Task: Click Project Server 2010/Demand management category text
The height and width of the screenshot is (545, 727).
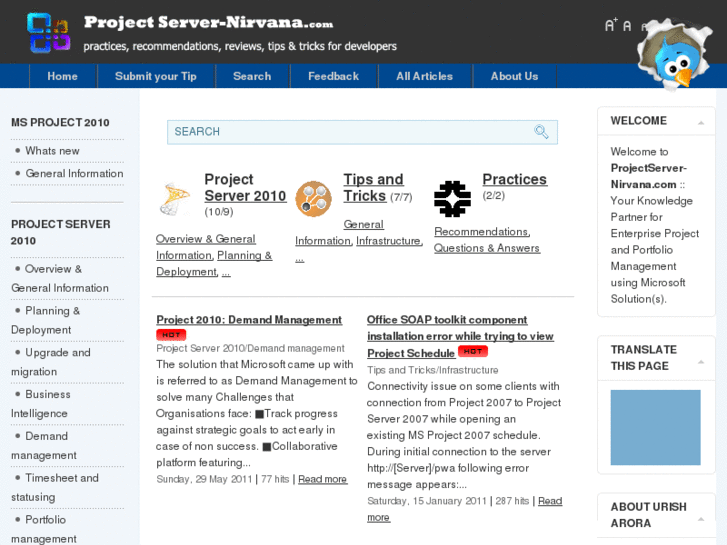Action: [x=250, y=348]
